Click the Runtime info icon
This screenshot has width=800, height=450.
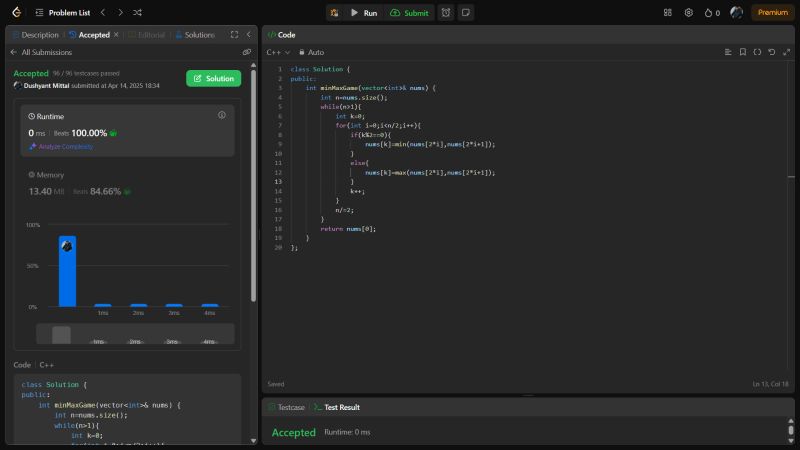[x=222, y=115]
